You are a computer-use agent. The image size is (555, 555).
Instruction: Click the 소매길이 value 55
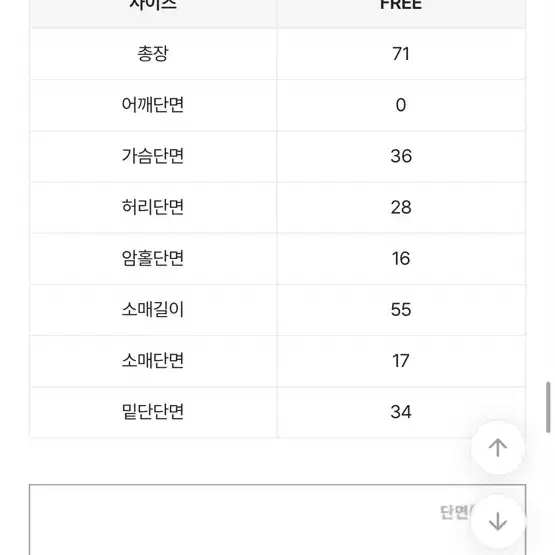pos(401,310)
